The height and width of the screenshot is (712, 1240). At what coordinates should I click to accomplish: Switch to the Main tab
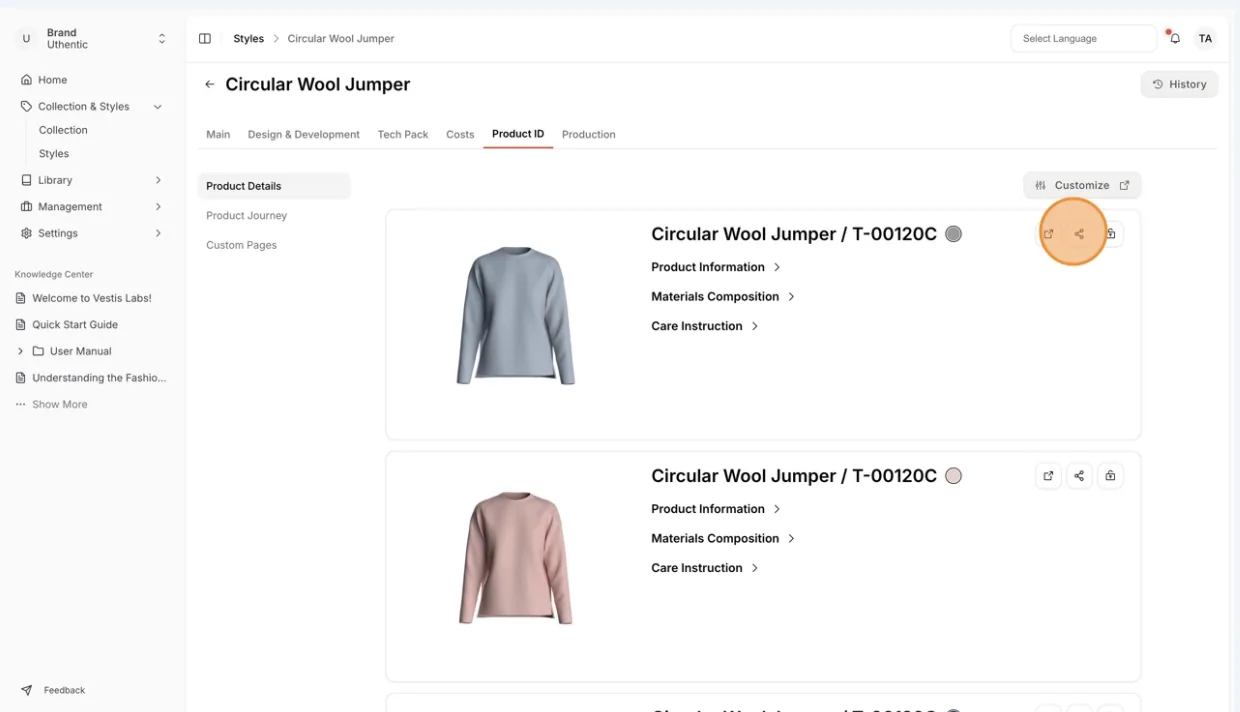(x=218, y=134)
